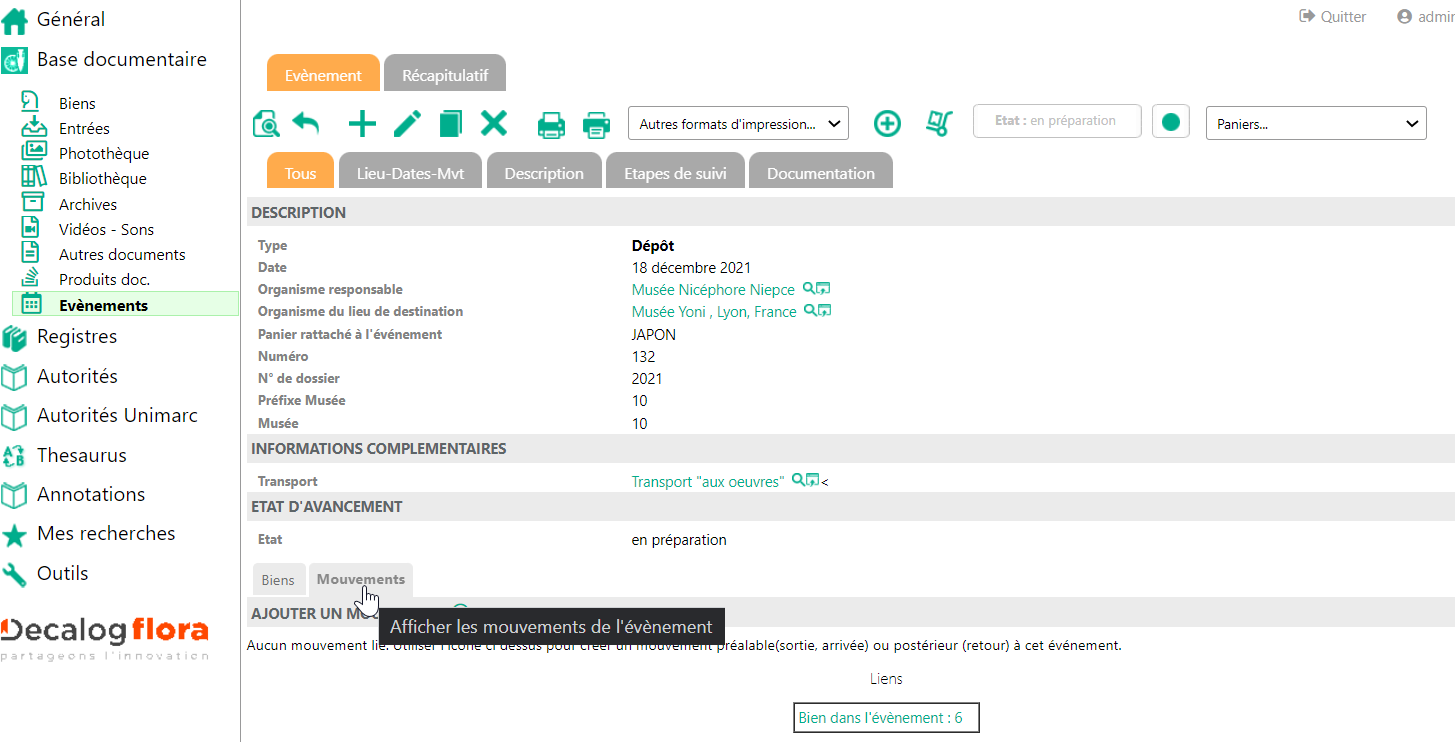Open the Musée Yoni , Lyon, France link
1455x742 pixels.
point(714,312)
